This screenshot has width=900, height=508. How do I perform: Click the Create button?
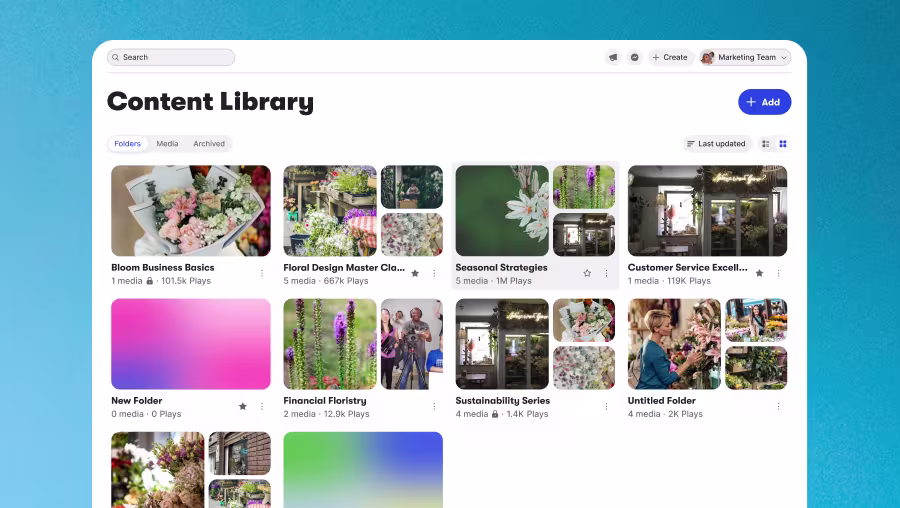pyautogui.click(x=670, y=57)
